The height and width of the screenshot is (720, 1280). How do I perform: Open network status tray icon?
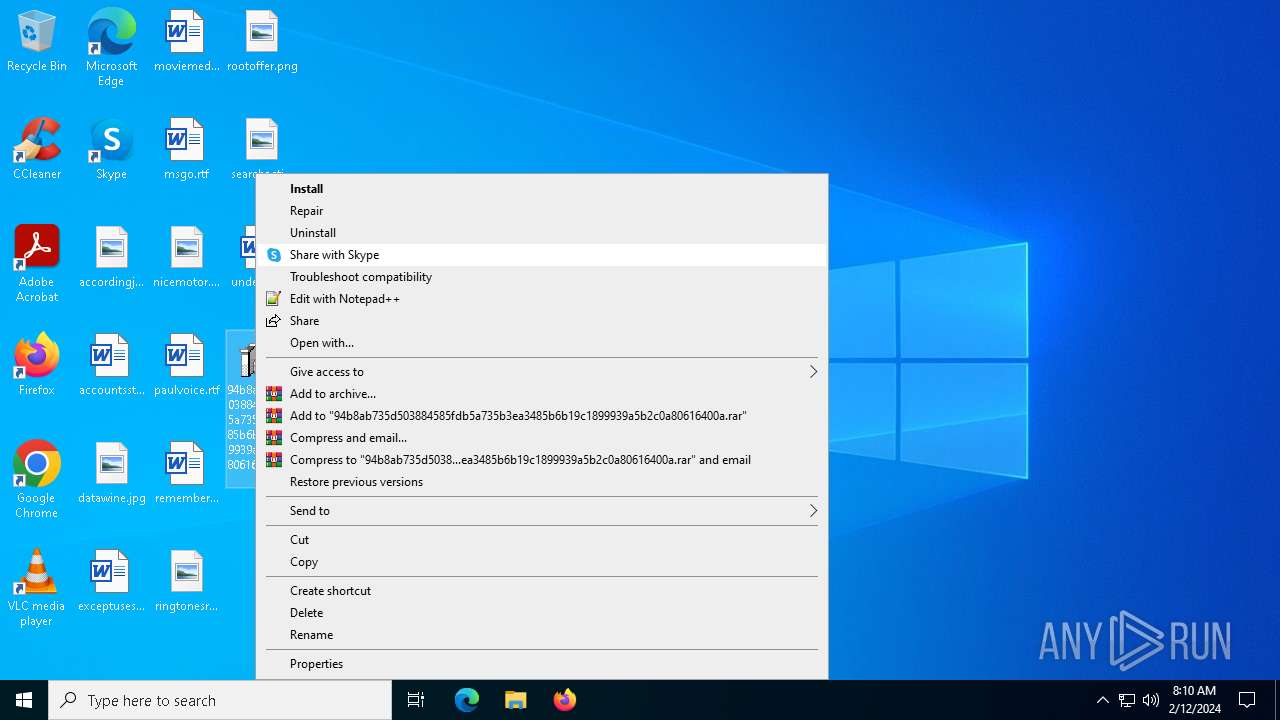pos(1127,700)
